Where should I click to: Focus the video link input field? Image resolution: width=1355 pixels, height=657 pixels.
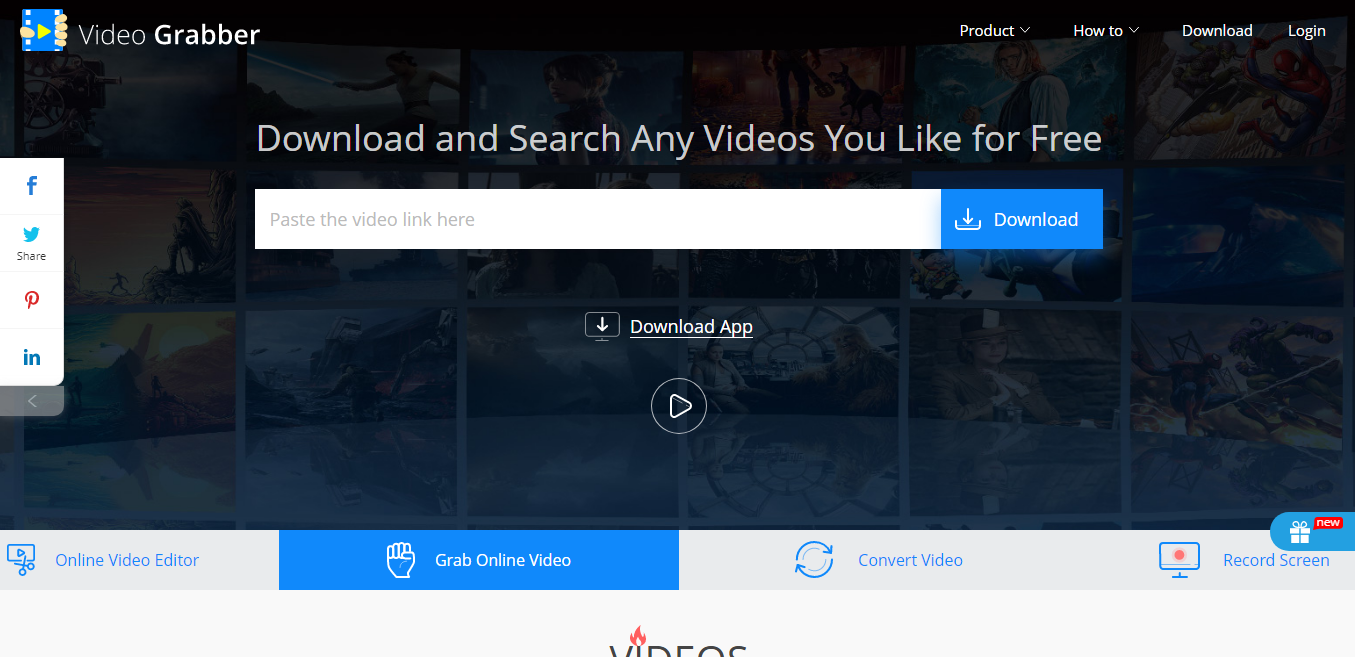coord(598,219)
